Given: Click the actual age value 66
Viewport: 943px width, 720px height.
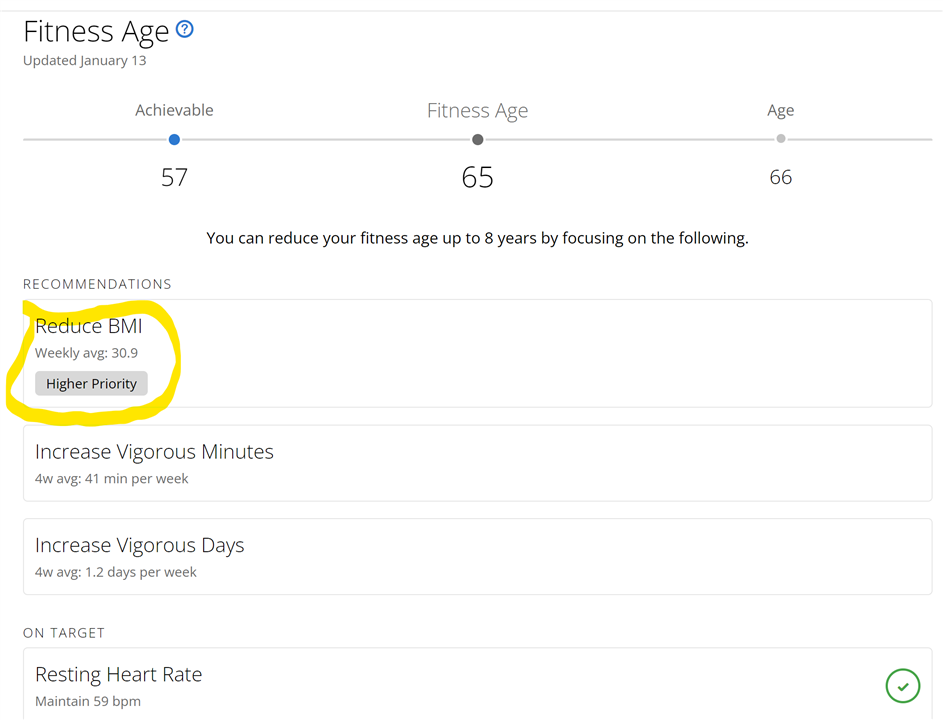Looking at the screenshot, I should [x=781, y=178].
